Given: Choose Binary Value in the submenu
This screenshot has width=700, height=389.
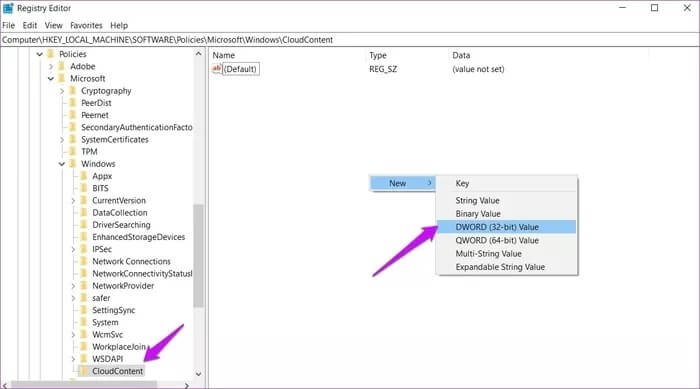Looking at the screenshot, I should [x=506, y=214].
